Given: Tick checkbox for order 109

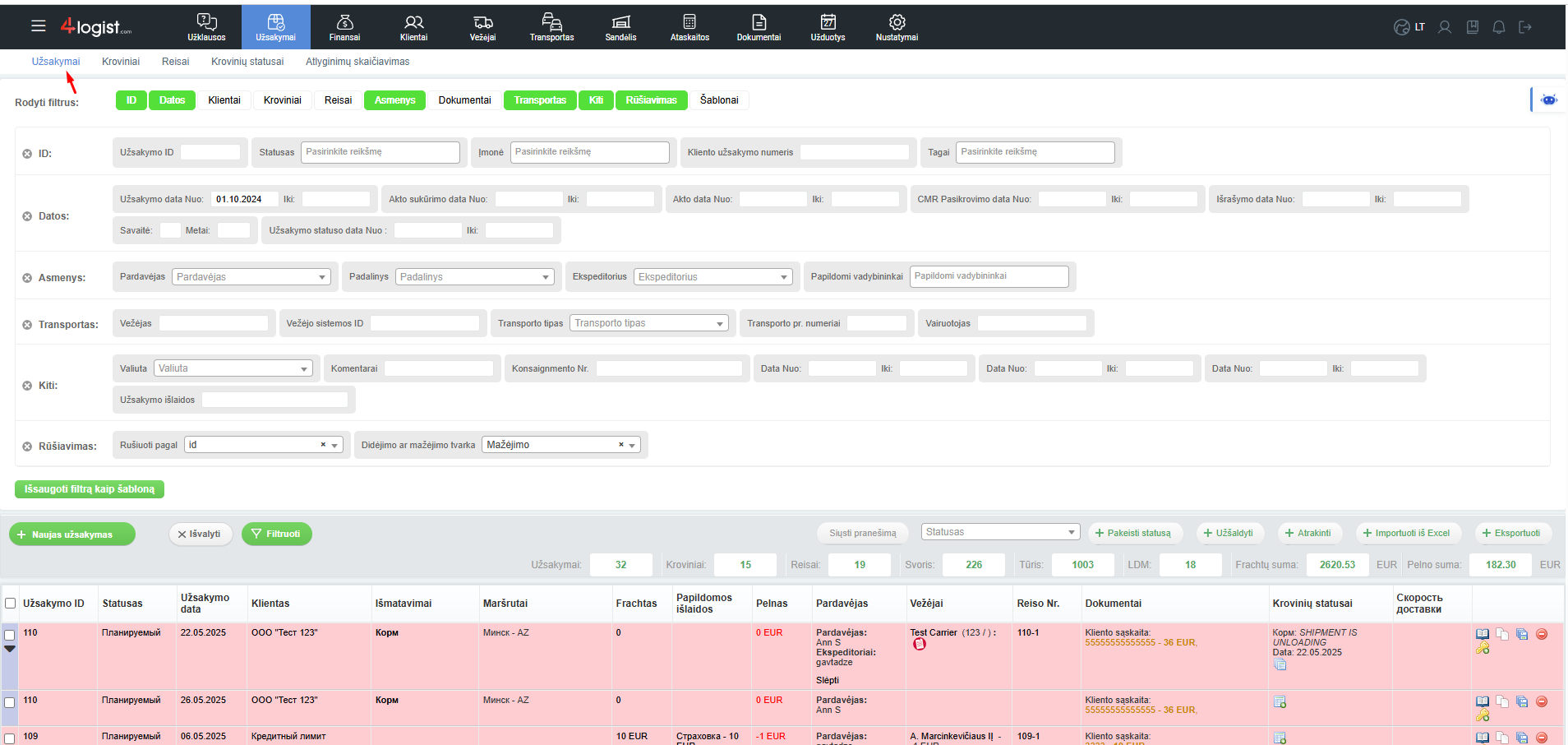Looking at the screenshot, I should [10, 738].
